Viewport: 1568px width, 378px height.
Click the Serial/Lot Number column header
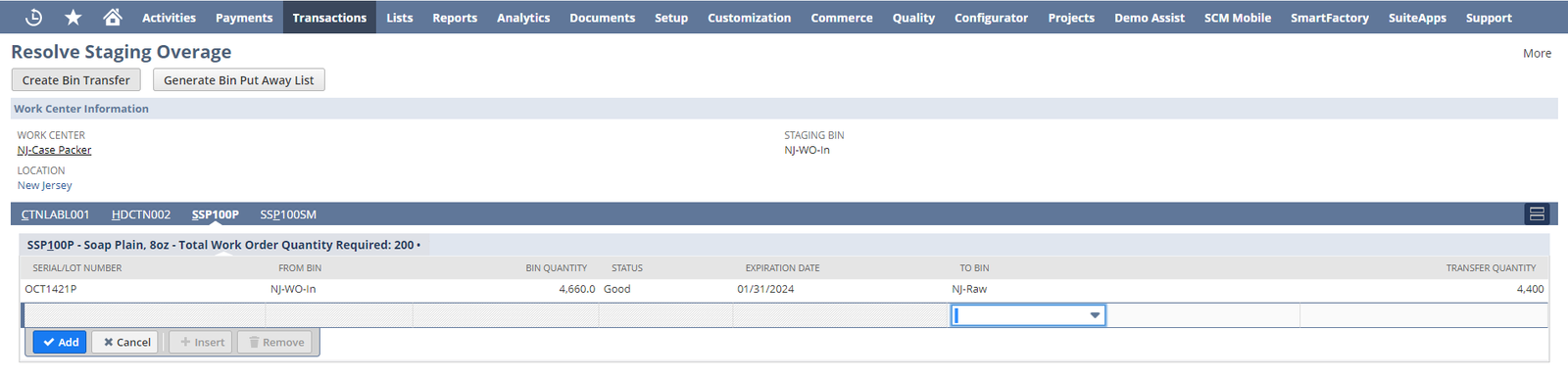point(77,267)
